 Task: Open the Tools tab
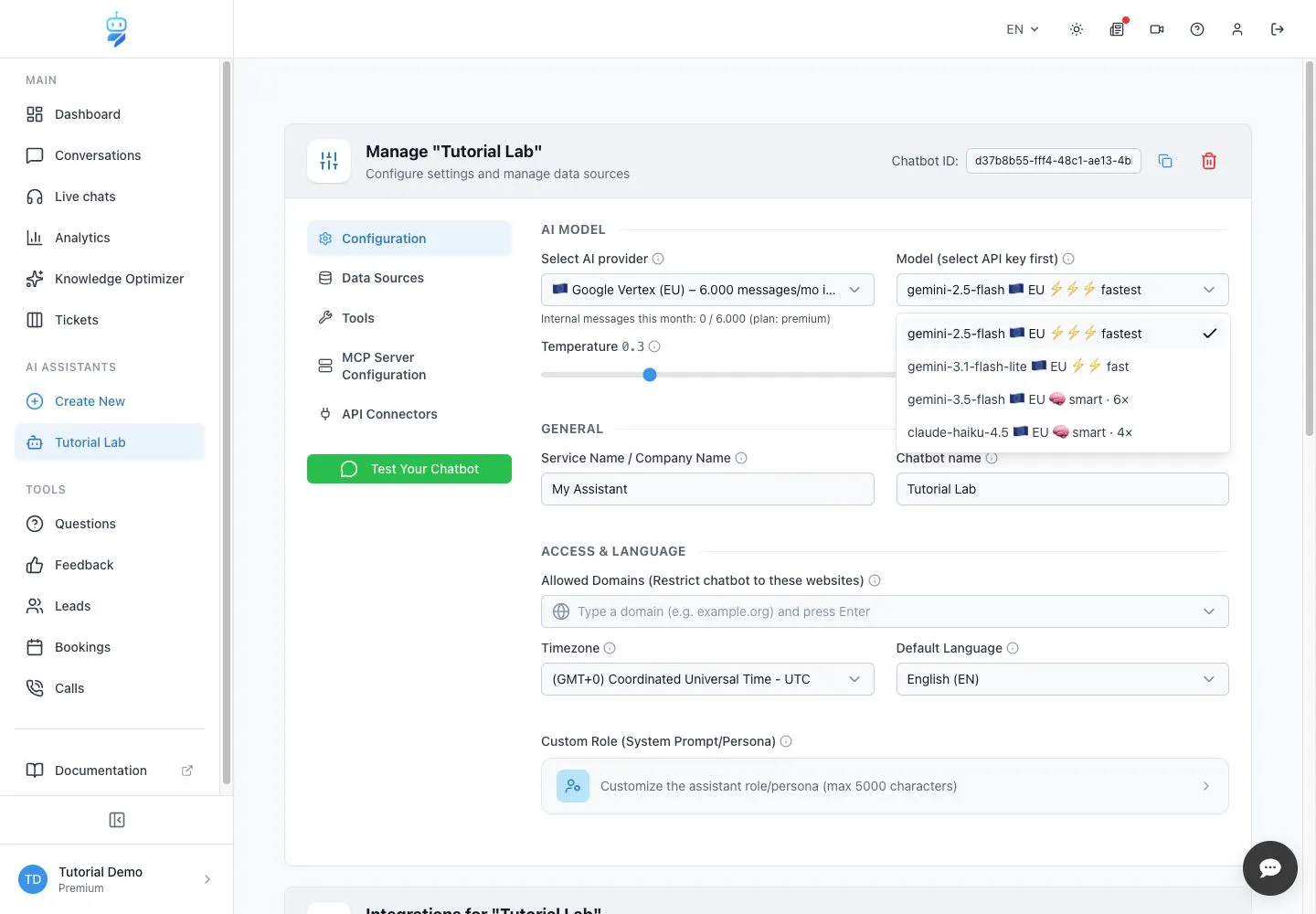tap(409, 318)
